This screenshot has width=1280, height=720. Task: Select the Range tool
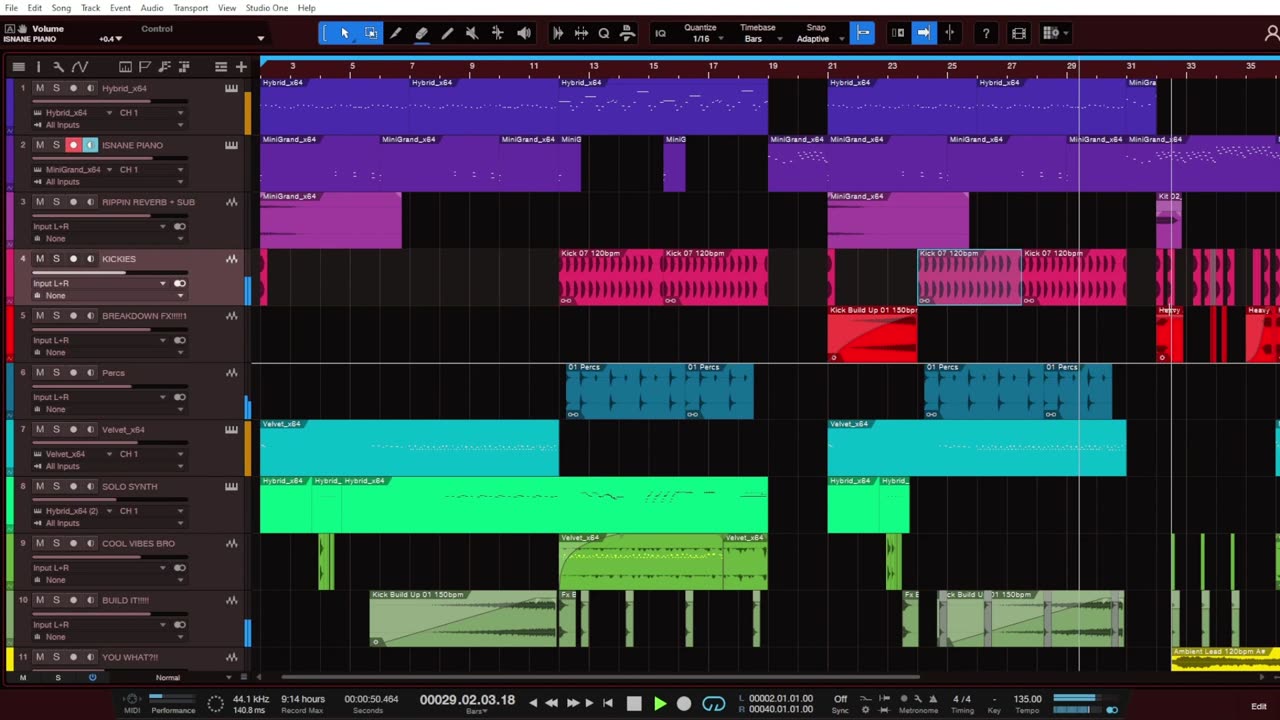click(x=371, y=33)
